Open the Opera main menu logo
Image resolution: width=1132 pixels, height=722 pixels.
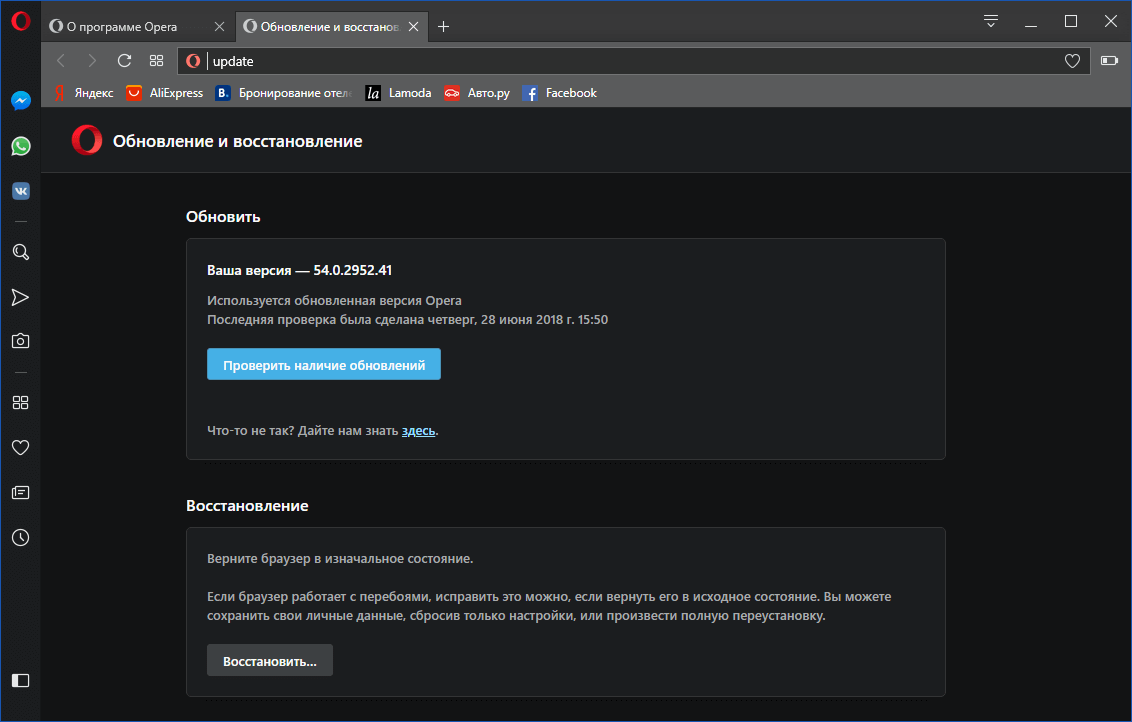(20, 22)
